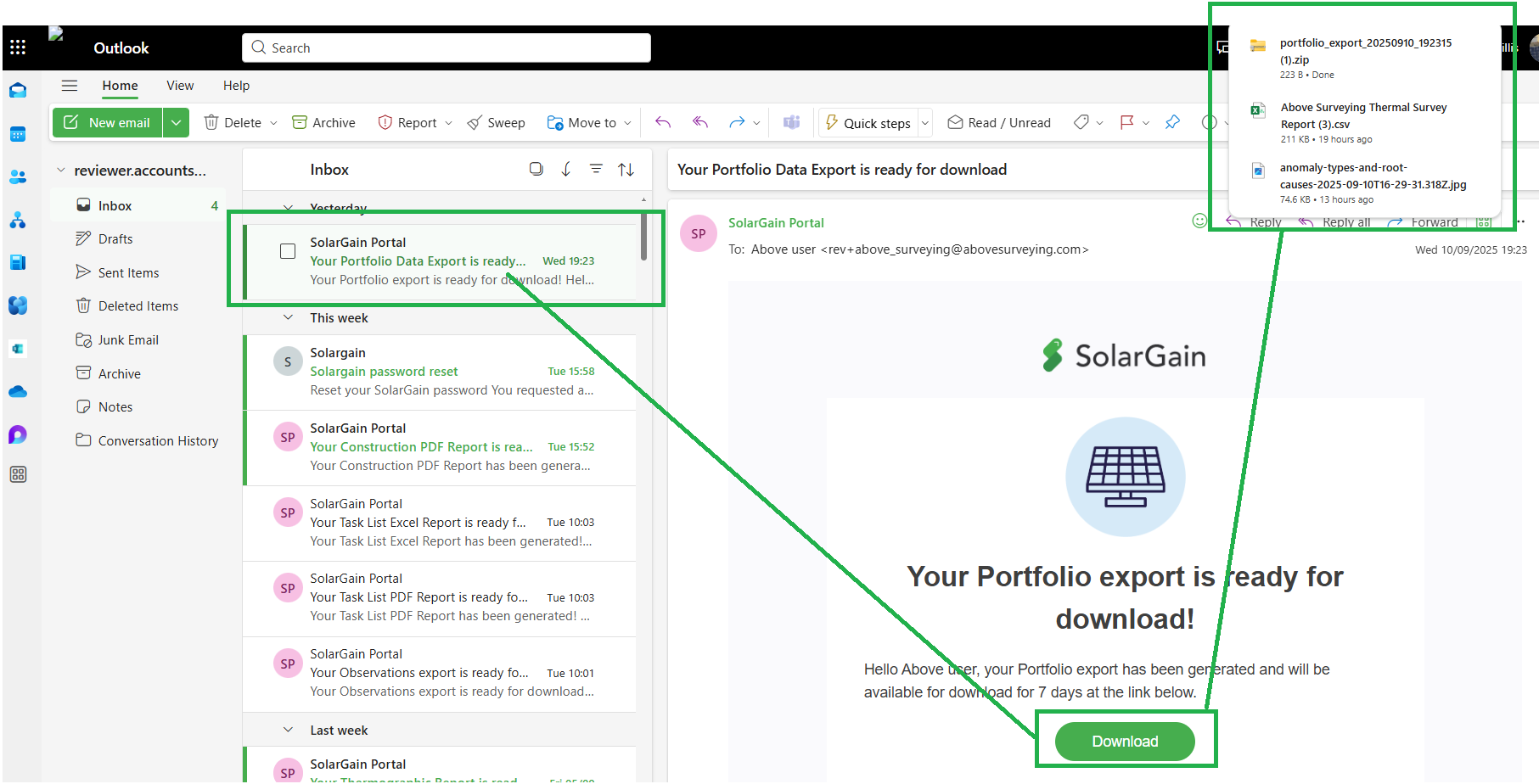The width and height of the screenshot is (1539, 784).
Task: Click the Reply all arrow in the ribbon
Action: click(700, 123)
